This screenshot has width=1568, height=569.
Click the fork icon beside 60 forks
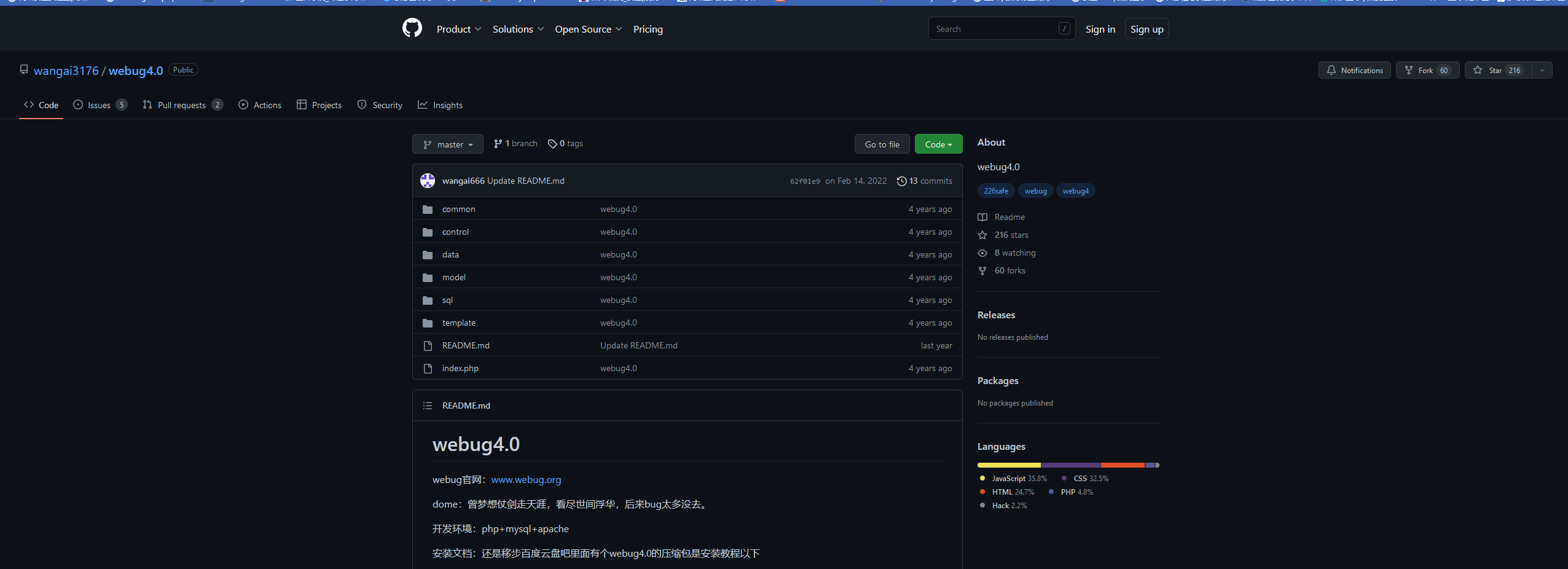(x=982, y=270)
